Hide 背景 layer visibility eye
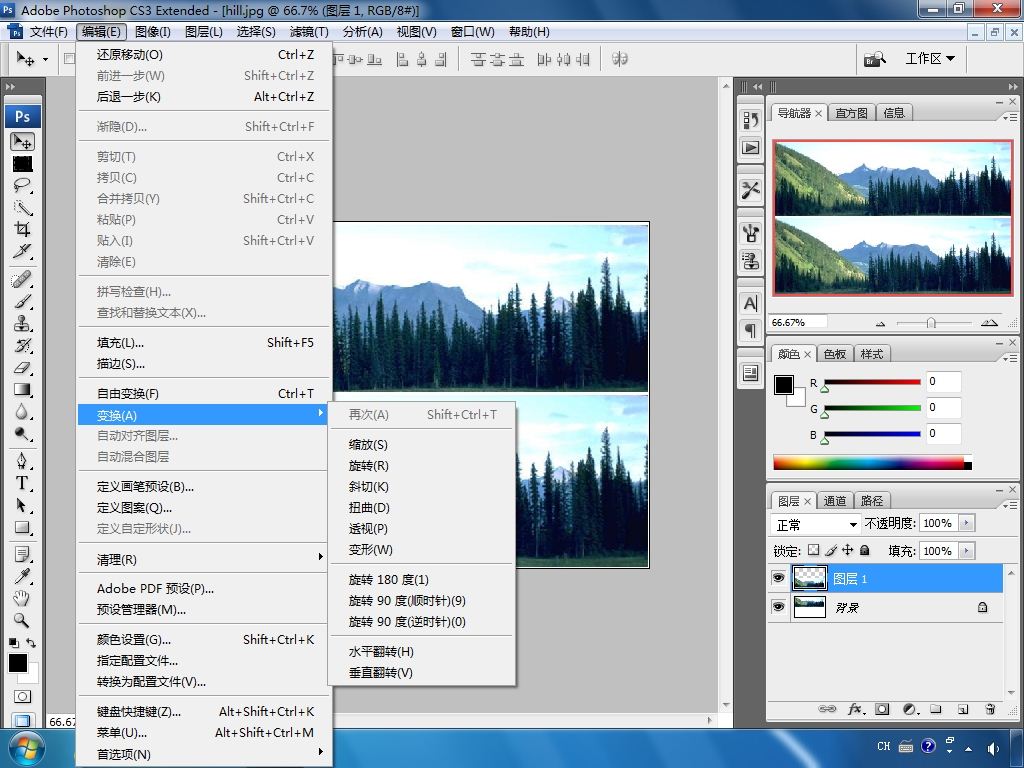This screenshot has width=1024, height=768. click(x=778, y=607)
